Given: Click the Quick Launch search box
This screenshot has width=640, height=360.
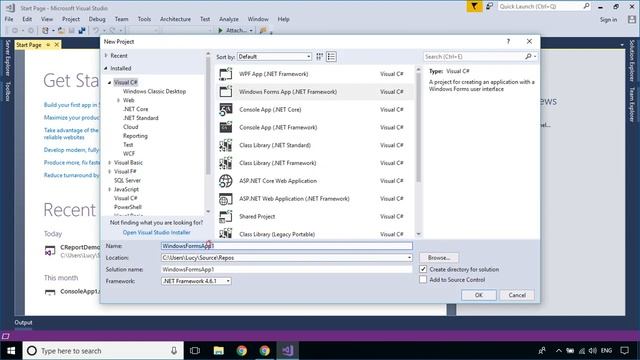Looking at the screenshot, I should click(540, 6).
